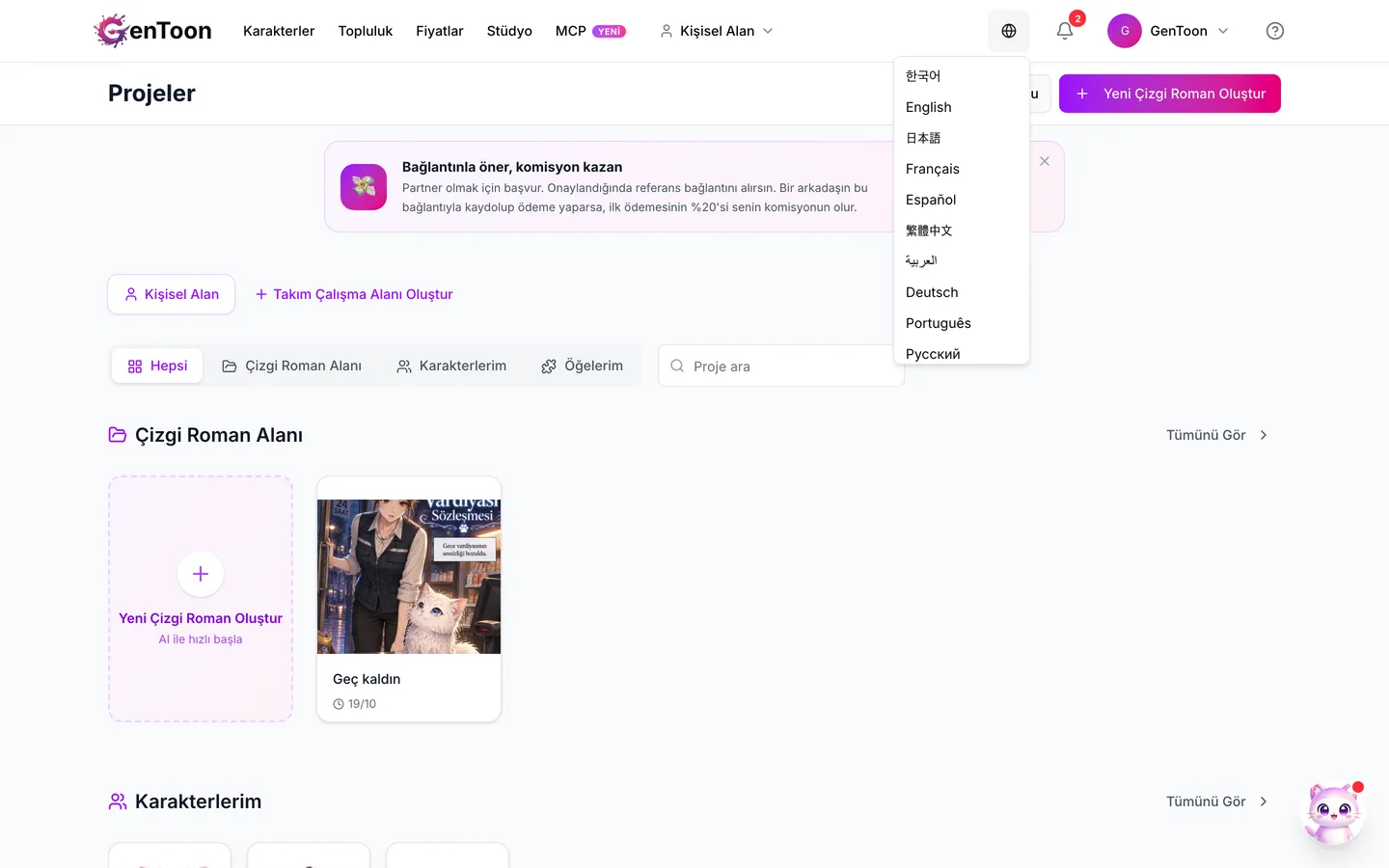Expand the Kişisel Alan dropdown in navbar
Image resolution: width=1389 pixels, height=868 pixels.
tap(717, 31)
